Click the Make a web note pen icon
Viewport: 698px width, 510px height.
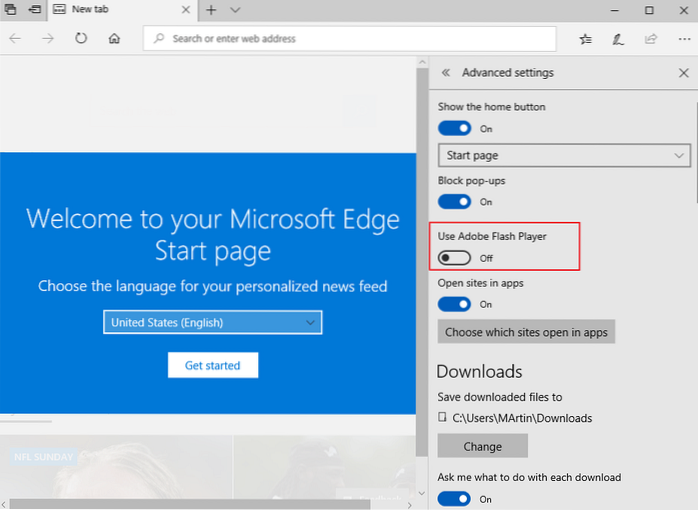coord(618,39)
